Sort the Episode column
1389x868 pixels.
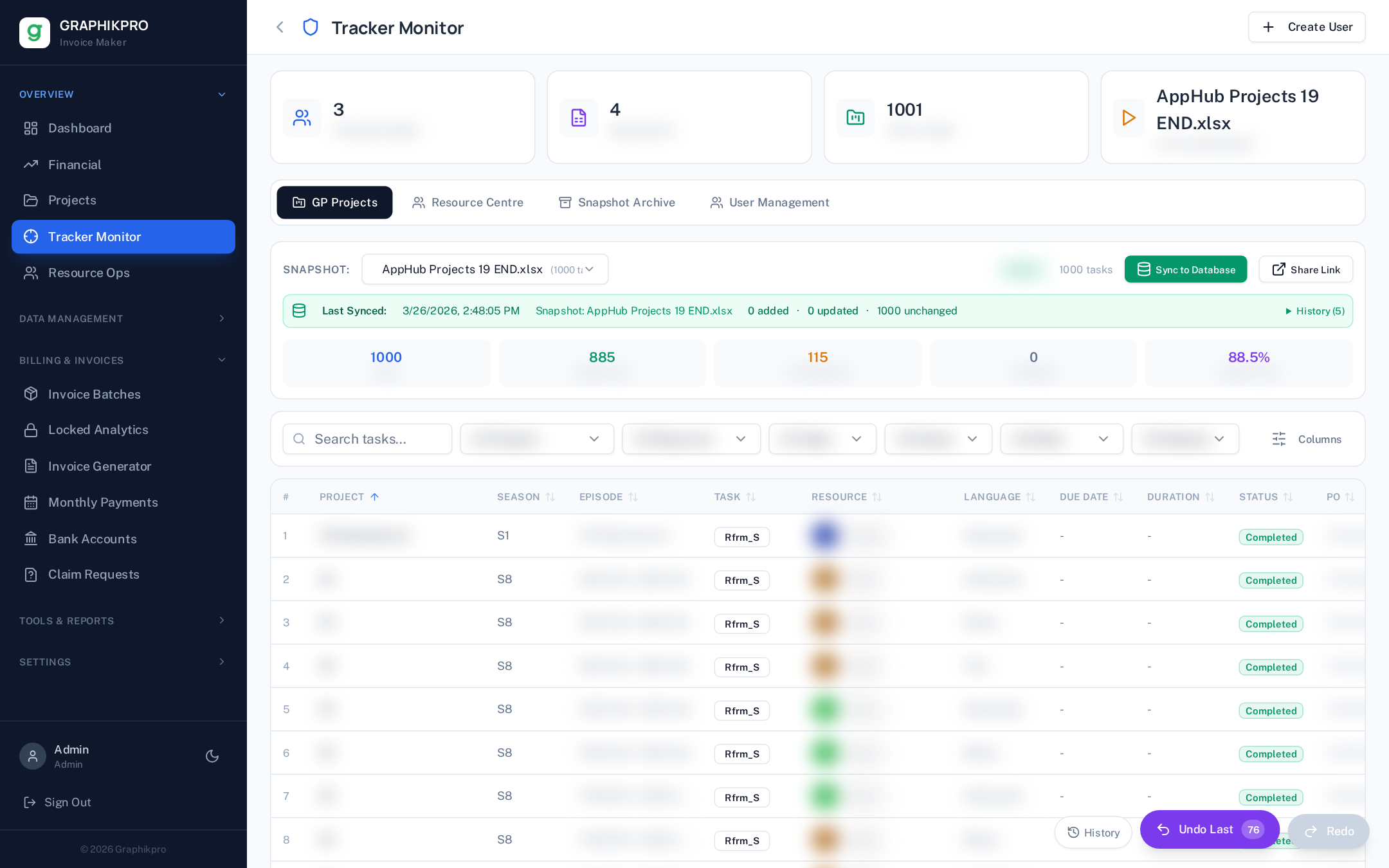pos(633,497)
